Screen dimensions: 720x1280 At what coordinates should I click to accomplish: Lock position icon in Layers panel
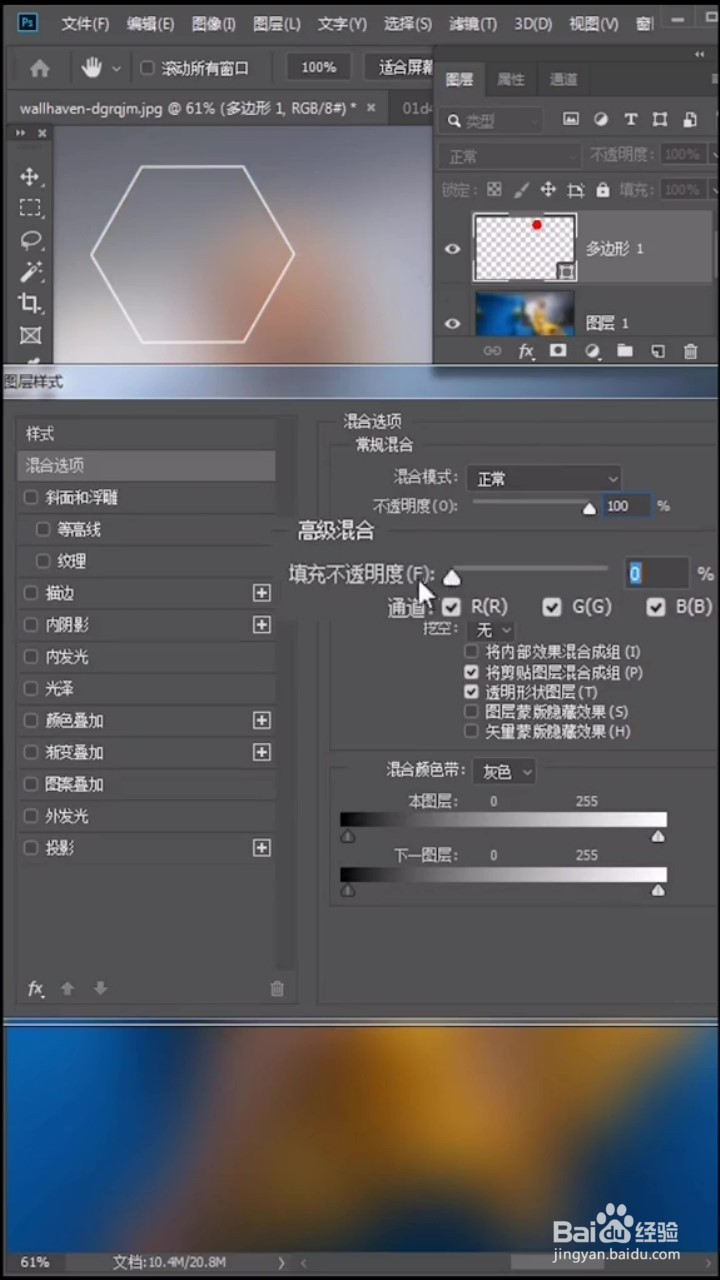coord(548,189)
